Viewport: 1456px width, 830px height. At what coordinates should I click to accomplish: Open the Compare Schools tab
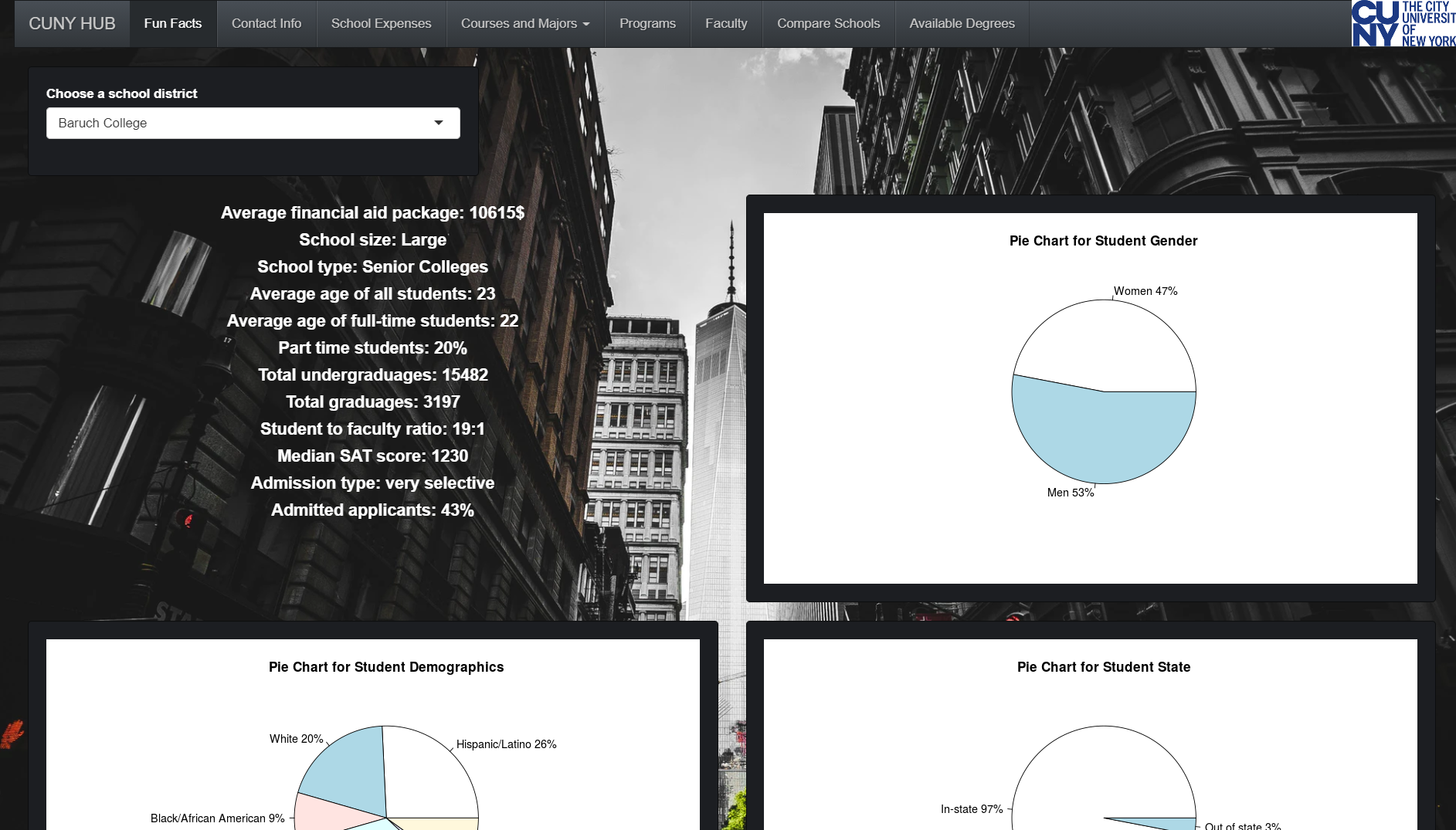point(828,23)
